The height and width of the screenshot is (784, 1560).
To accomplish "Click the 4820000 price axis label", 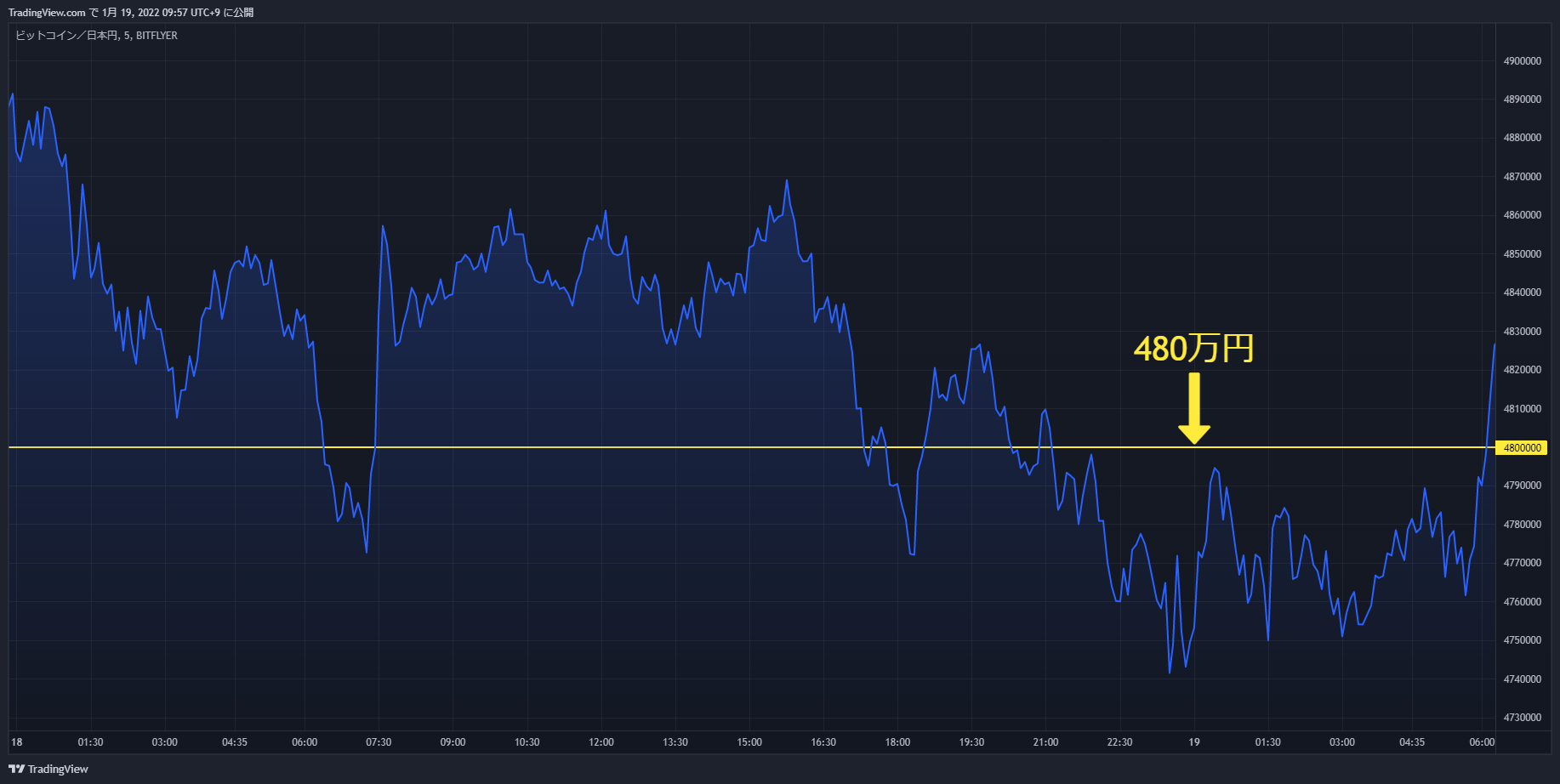I will tap(1522, 370).
